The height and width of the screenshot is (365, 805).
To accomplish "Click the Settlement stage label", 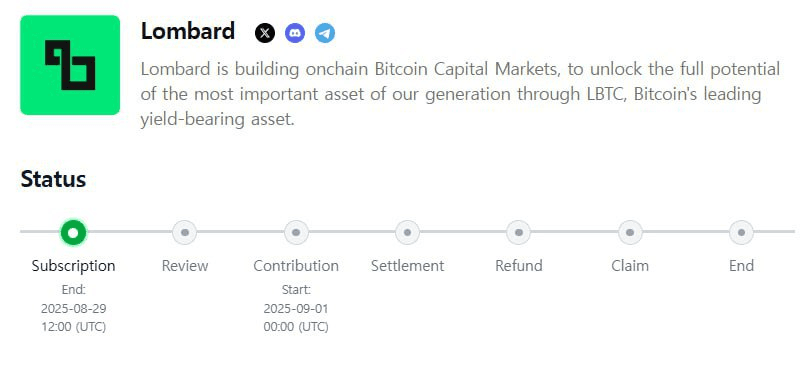I will [408, 266].
